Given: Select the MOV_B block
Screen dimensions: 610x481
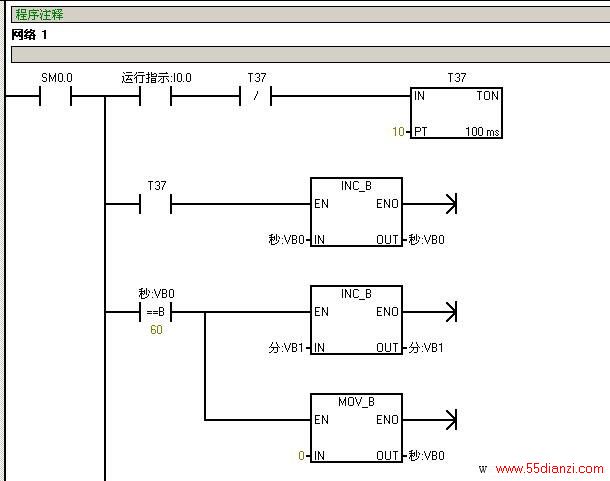Looking at the screenshot, I should tap(356, 428).
